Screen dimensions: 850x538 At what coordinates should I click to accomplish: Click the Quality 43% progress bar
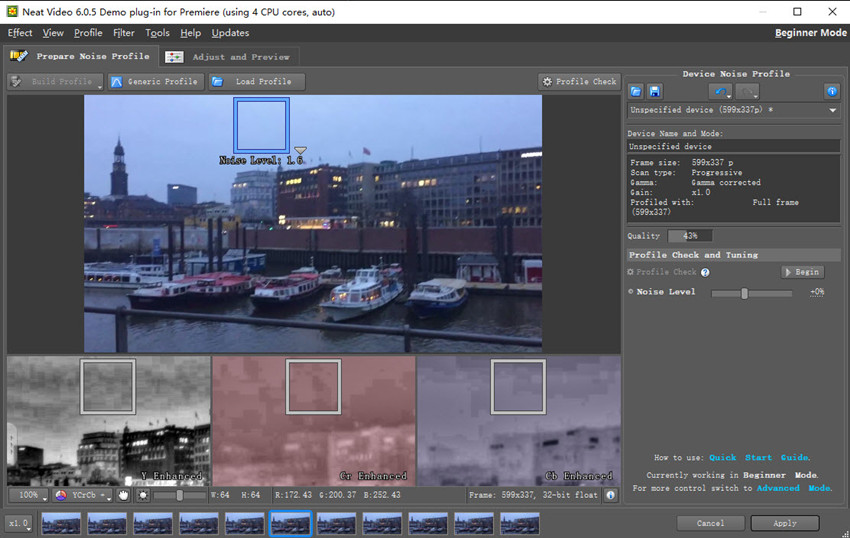pos(690,236)
